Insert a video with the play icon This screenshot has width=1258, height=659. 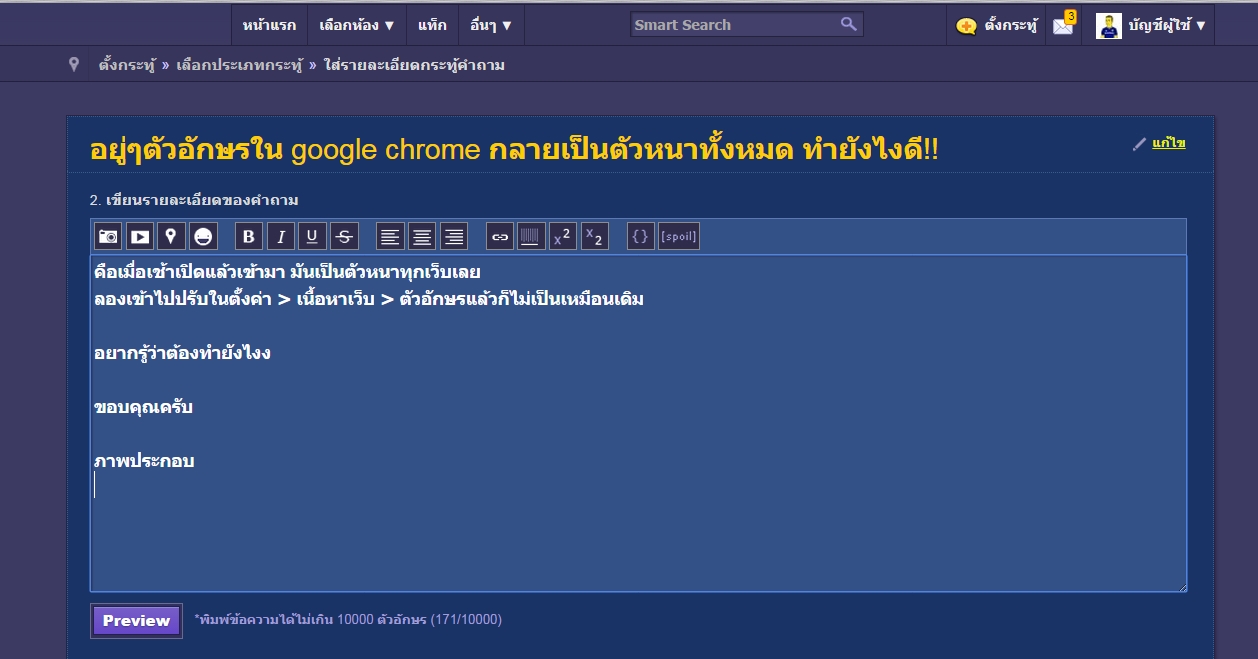tap(140, 236)
